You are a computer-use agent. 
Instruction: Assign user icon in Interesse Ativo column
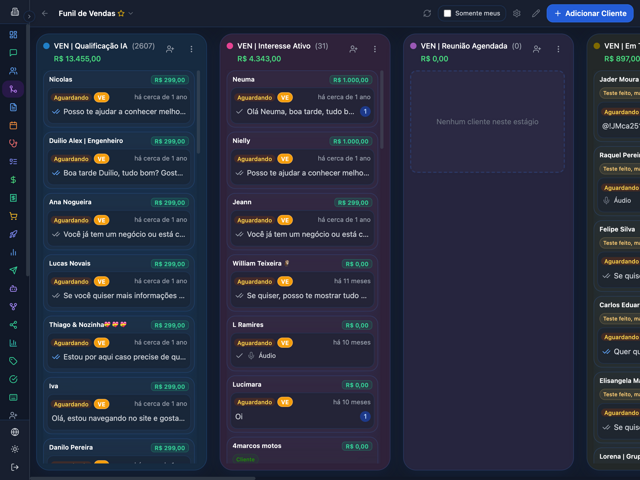click(x=353, y=49)
